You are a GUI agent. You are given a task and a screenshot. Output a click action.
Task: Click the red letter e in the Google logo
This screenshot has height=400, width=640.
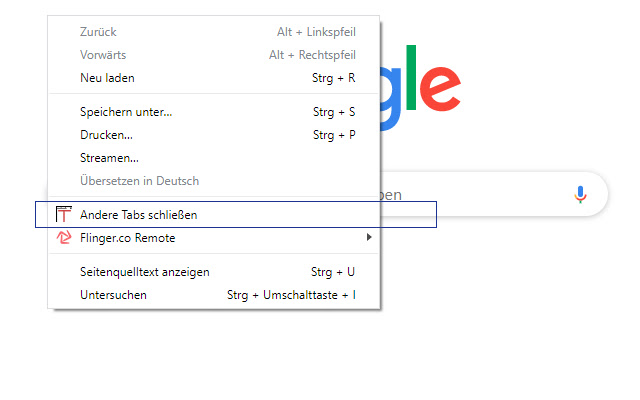(x=438, y=88)
